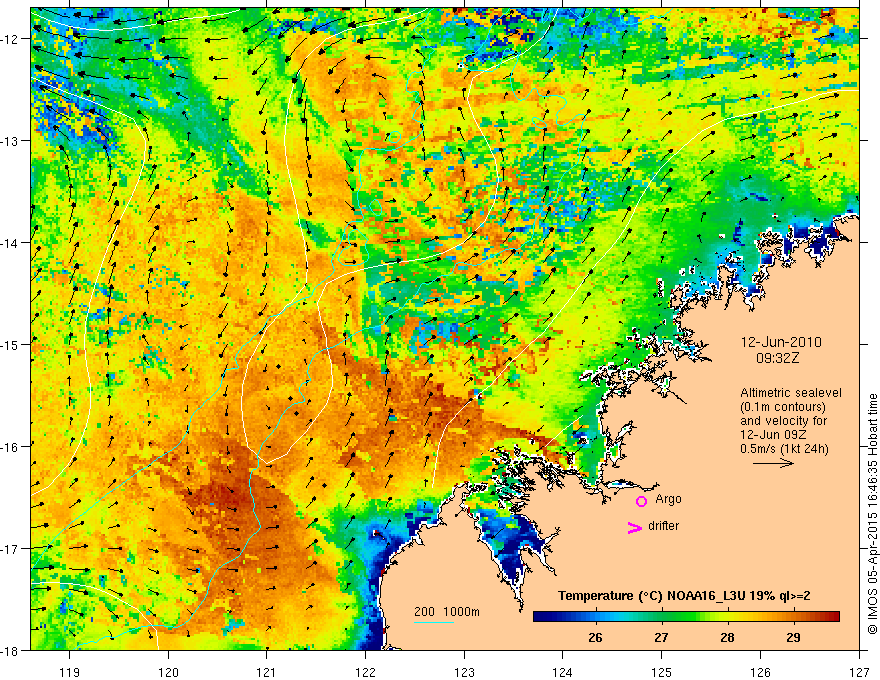Click the cyan 200m isobath legend line
The width and height of the screenshot is (880, 680).
pos(434,622)
